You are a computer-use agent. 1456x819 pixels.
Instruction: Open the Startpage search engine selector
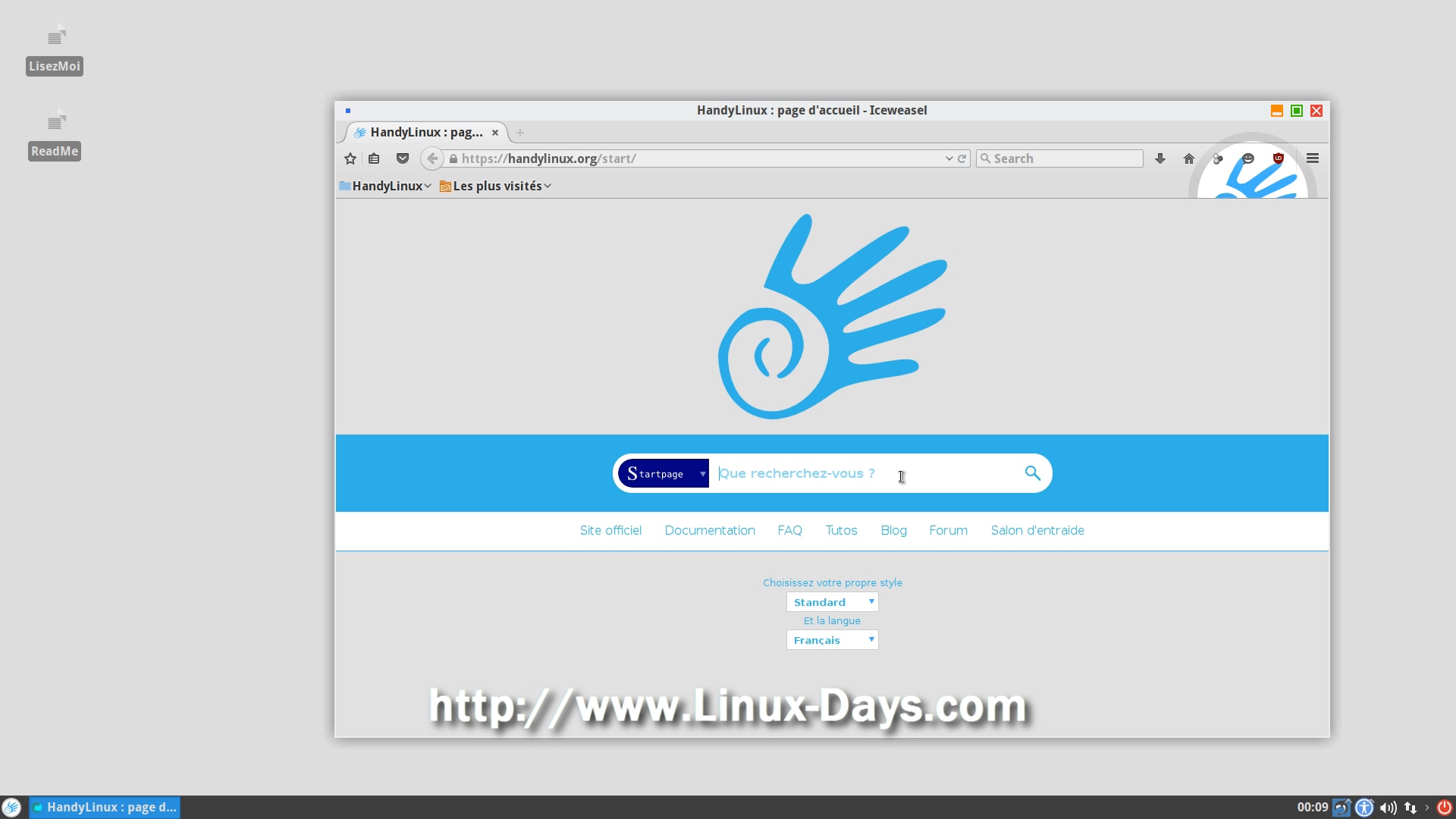point(664,473)
